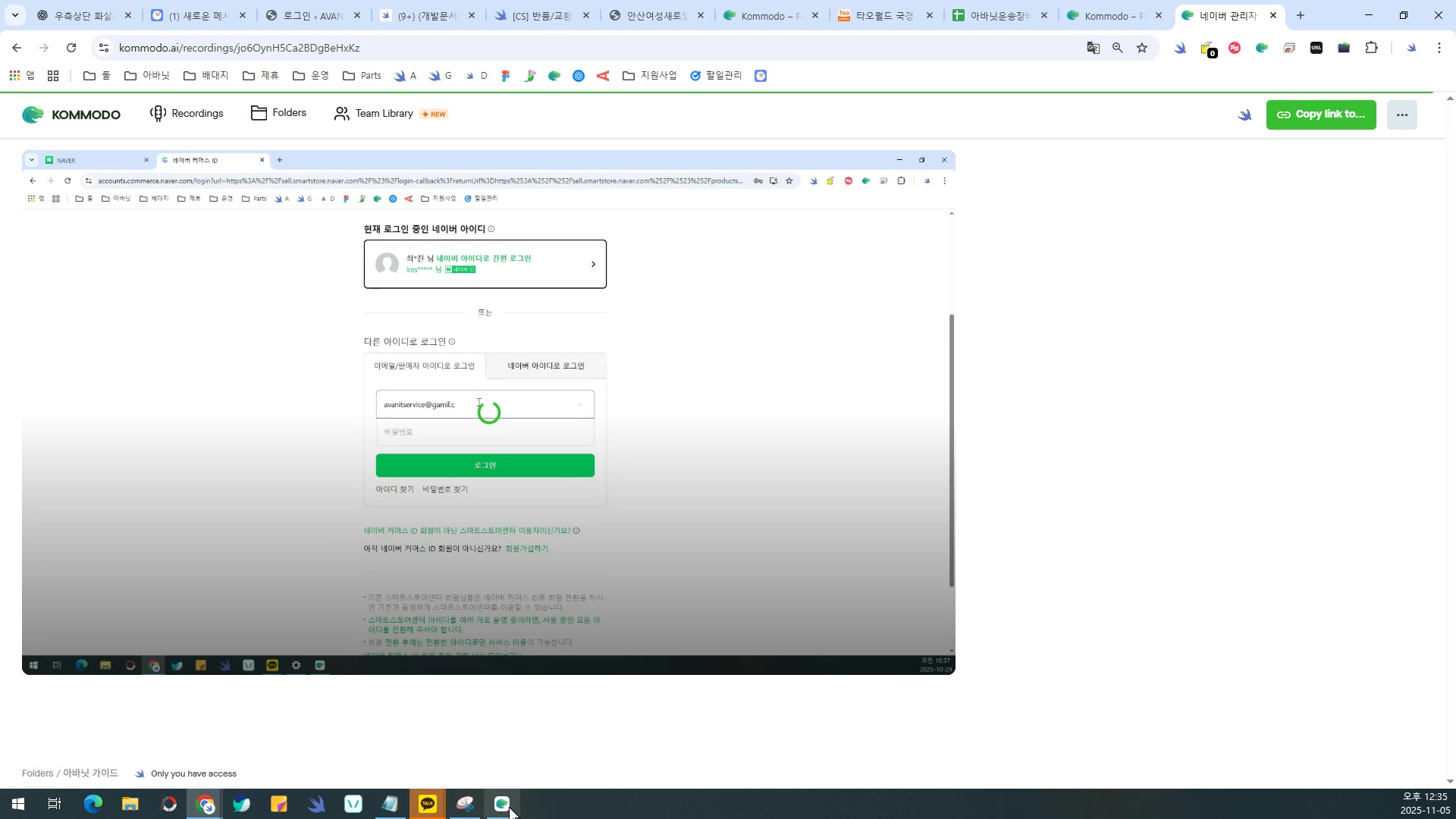Open a new browser tab
This screenshot has height=819, width=1456.
1301,15
